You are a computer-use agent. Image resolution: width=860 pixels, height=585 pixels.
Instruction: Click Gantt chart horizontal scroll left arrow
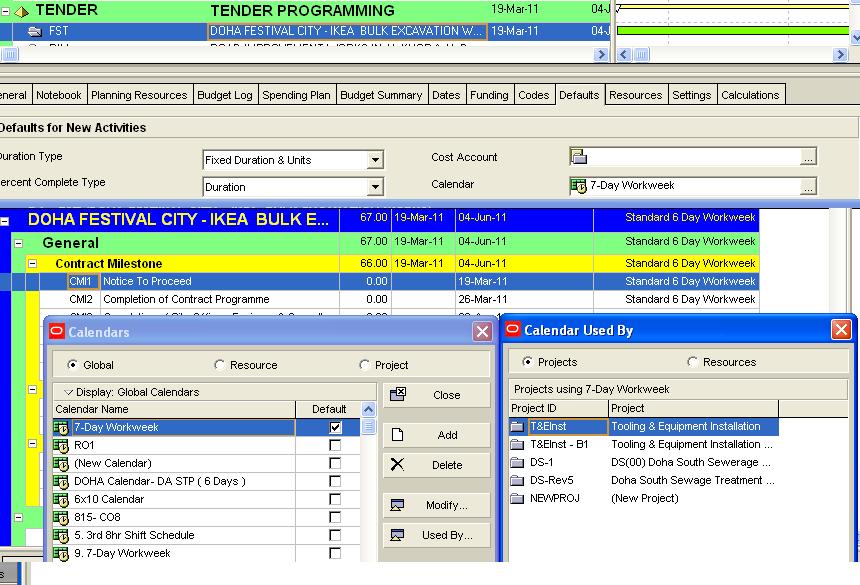click(624, 54)
